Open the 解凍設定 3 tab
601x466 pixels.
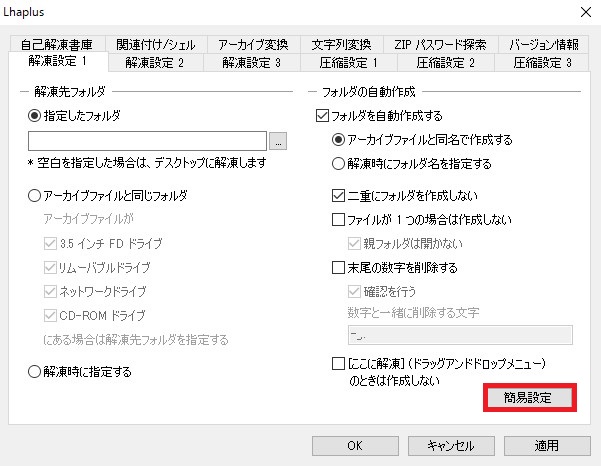point(252,62)
